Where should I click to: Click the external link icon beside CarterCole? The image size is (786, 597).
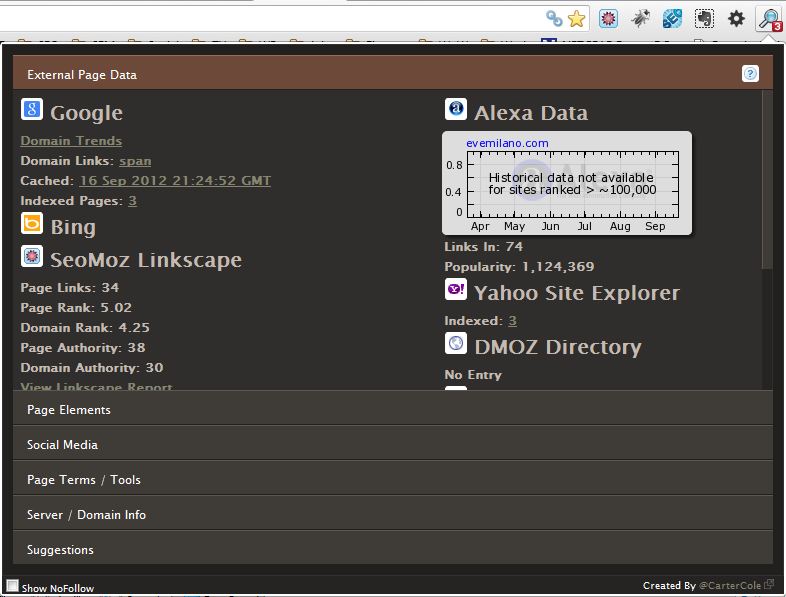(768, 584)
